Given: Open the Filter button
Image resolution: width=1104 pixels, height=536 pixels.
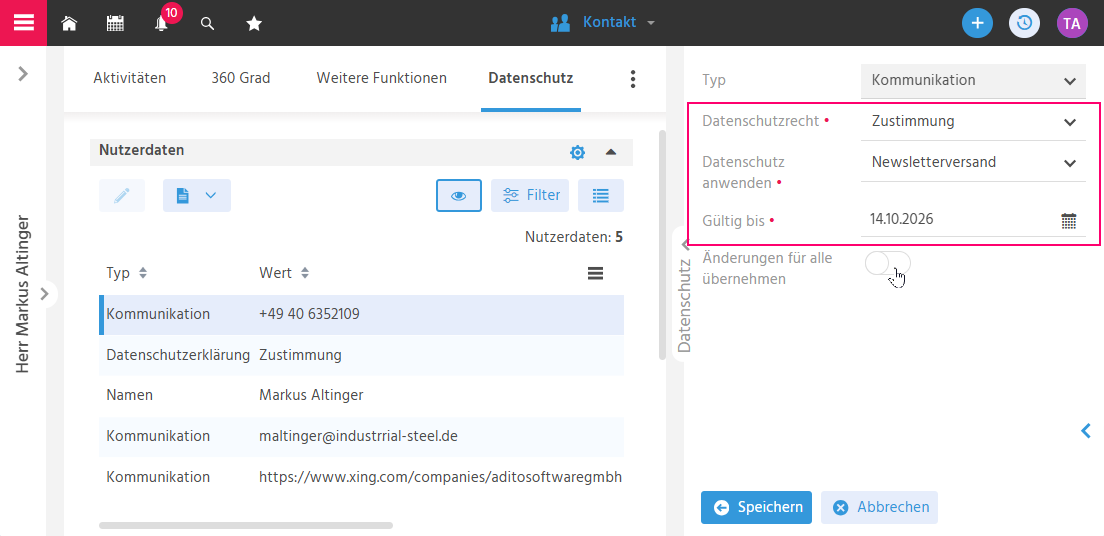Looking at the screenshot, I should pos(530,195).
